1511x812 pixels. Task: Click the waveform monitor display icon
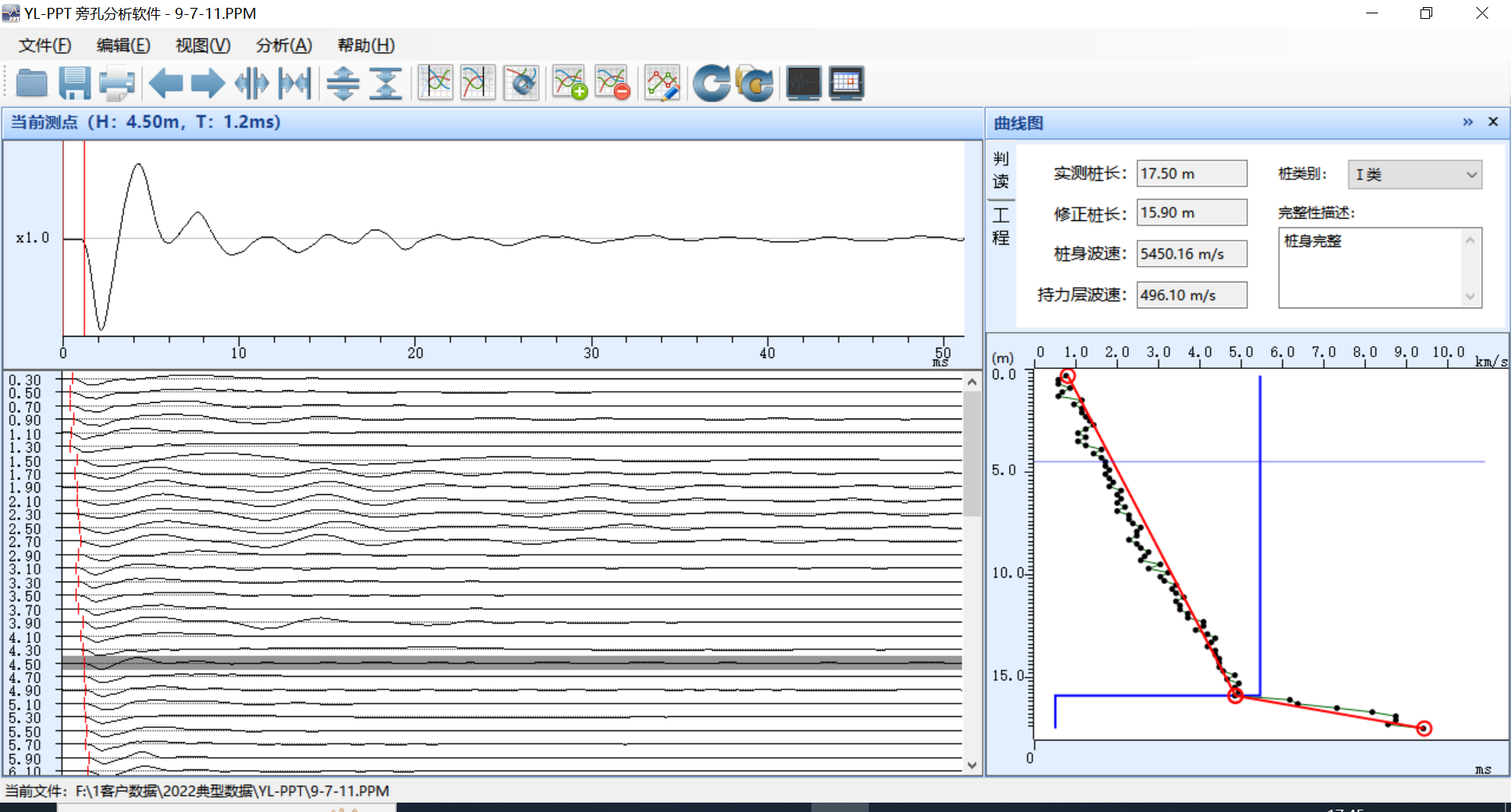804,83
